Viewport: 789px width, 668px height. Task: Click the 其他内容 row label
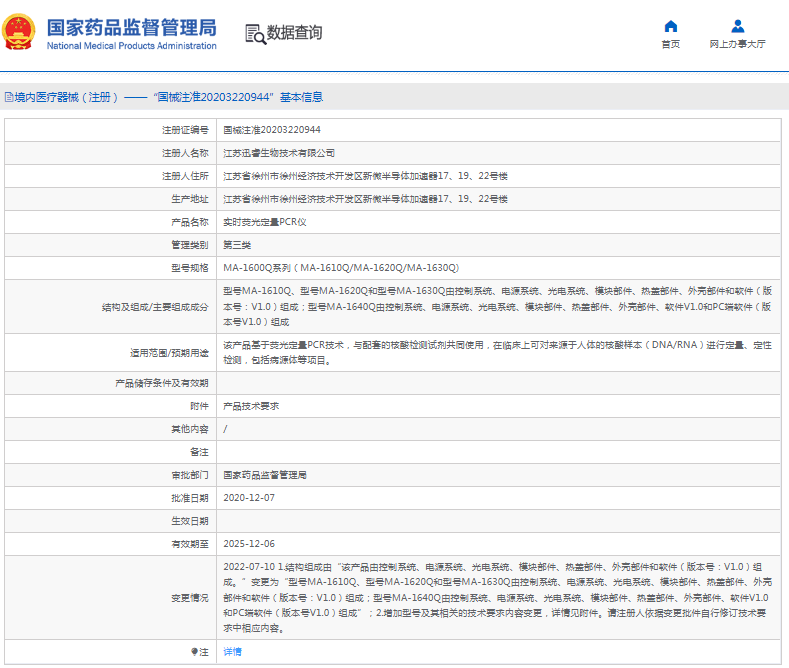(x=190, y=429)
